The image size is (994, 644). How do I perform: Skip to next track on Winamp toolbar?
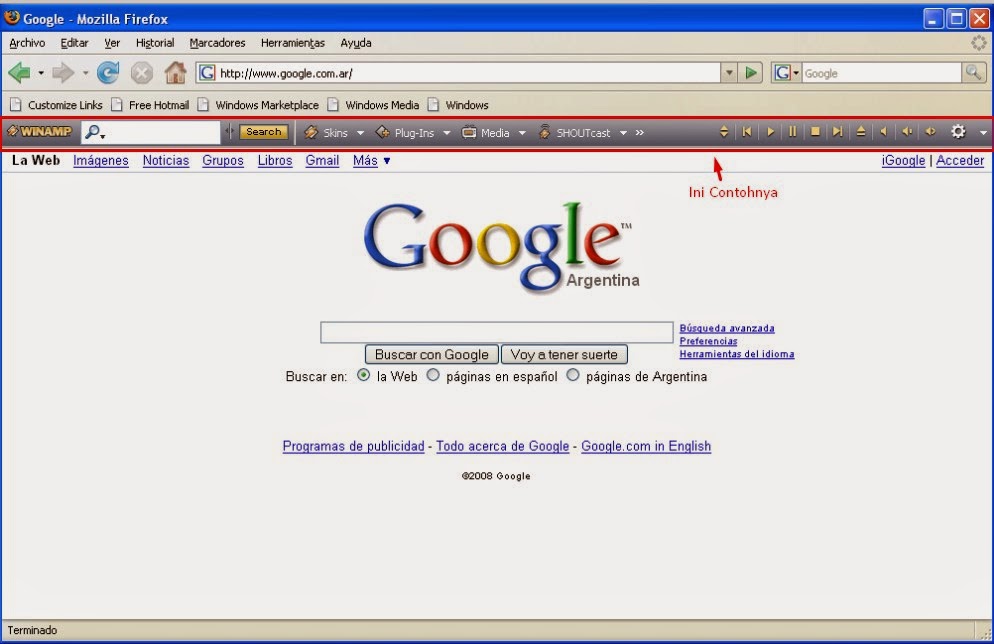tap(838, 131)
